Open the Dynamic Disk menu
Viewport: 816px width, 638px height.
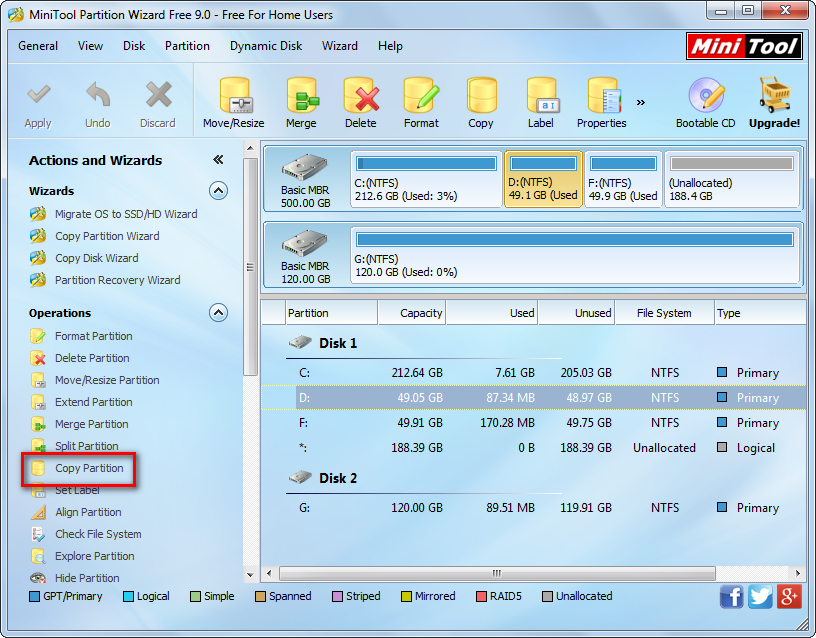[266, 46]
